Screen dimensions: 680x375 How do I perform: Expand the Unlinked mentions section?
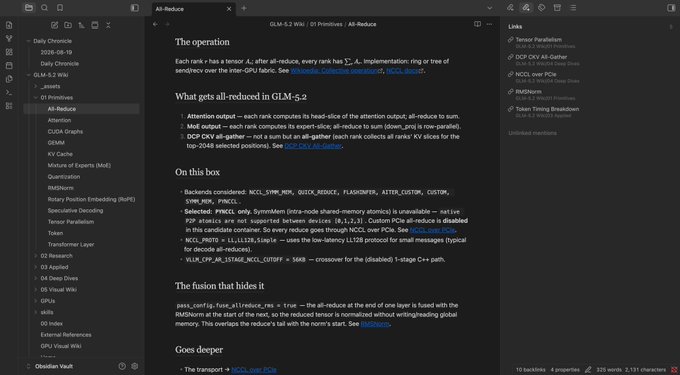tap(533, 133)
